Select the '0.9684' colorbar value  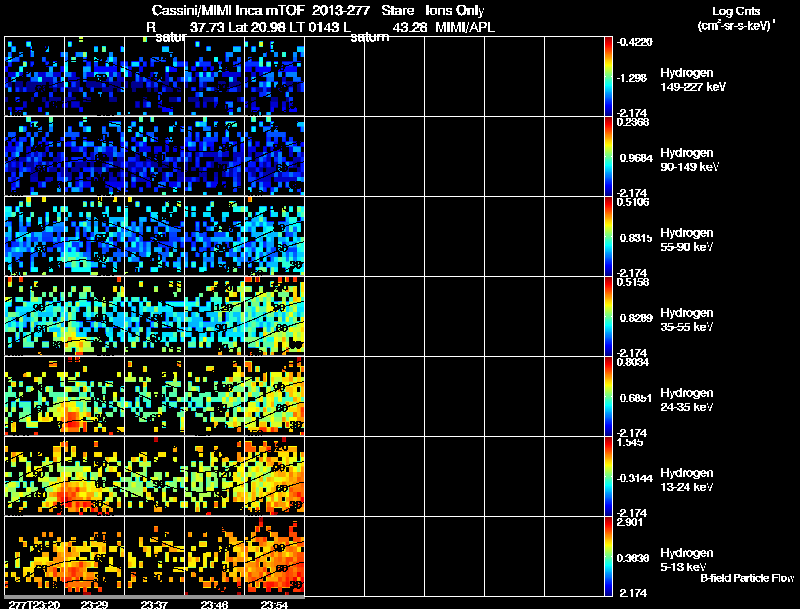tap(636, 158)
